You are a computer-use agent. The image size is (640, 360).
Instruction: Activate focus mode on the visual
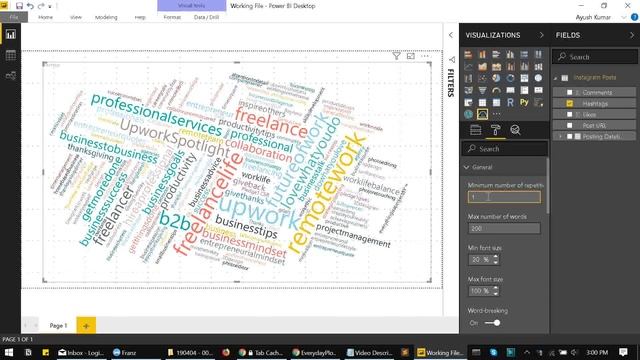pos(411,56)
